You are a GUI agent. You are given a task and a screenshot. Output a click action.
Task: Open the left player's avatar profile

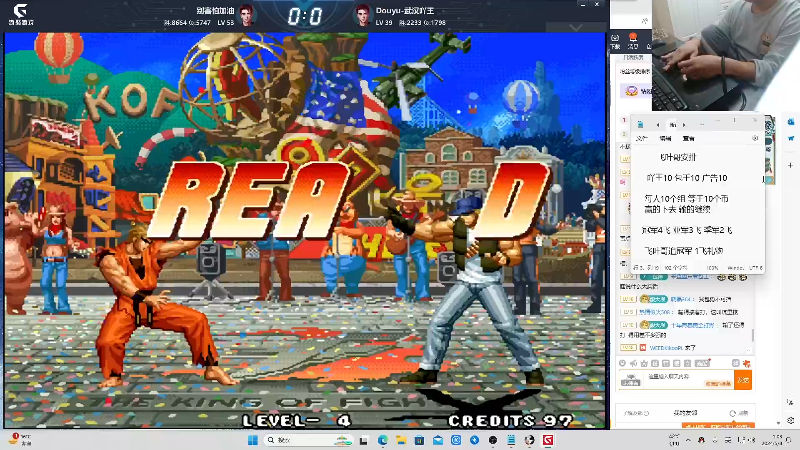tap(246, 15)
